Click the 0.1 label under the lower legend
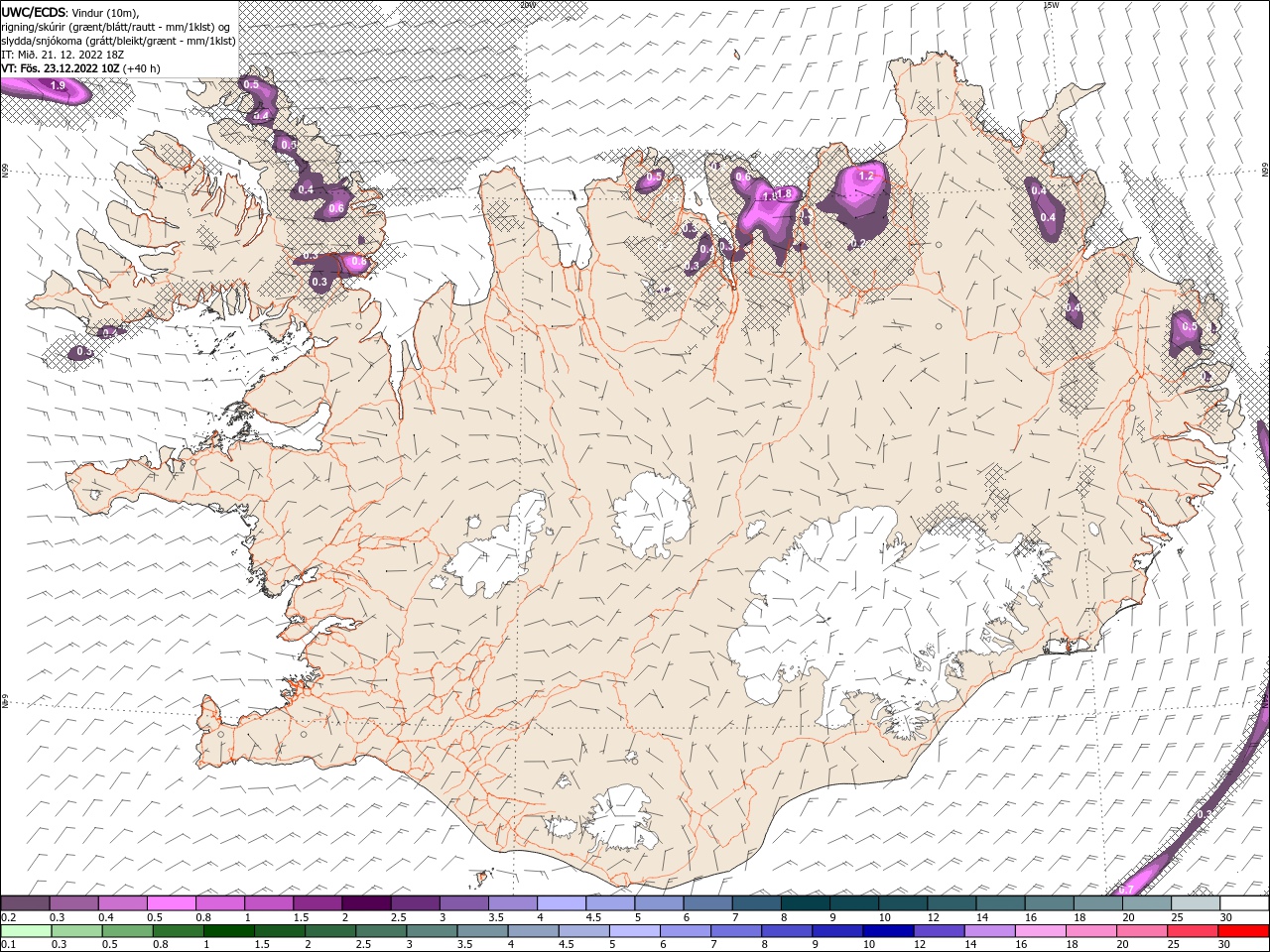Viewport: 1270px width, 952px height. point(8,945)
